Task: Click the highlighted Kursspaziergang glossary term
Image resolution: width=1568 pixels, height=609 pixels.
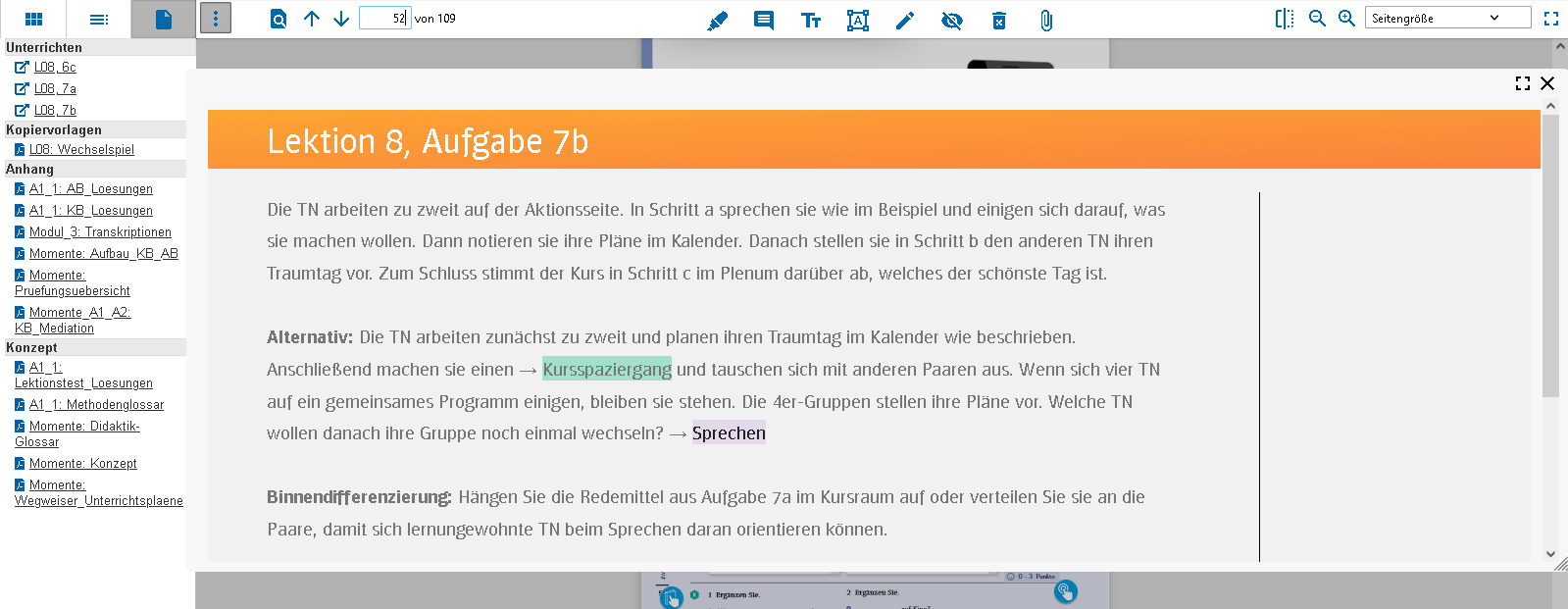Action: (607, 369)
